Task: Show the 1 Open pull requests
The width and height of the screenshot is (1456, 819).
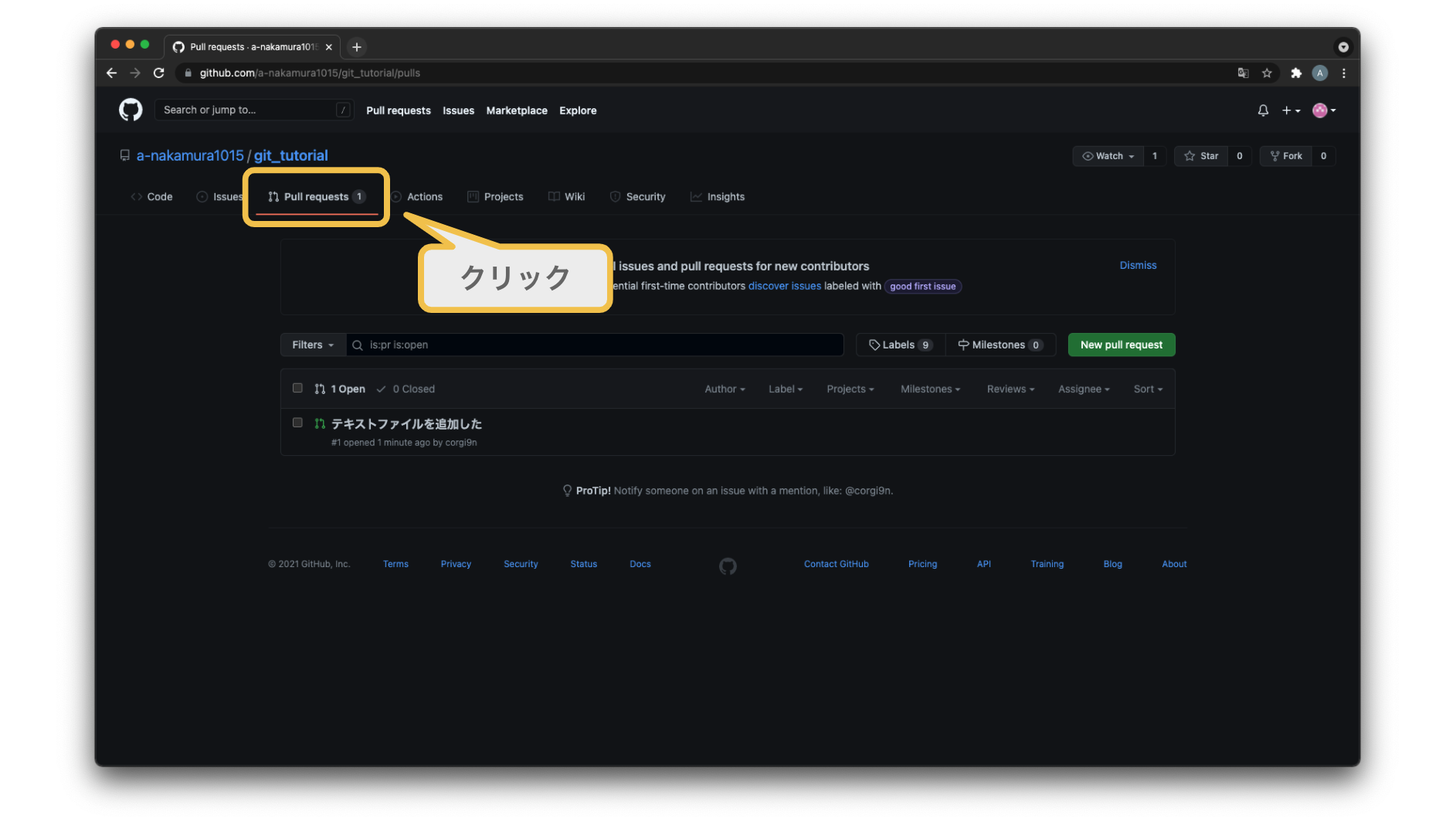Action: click(341, 389)
